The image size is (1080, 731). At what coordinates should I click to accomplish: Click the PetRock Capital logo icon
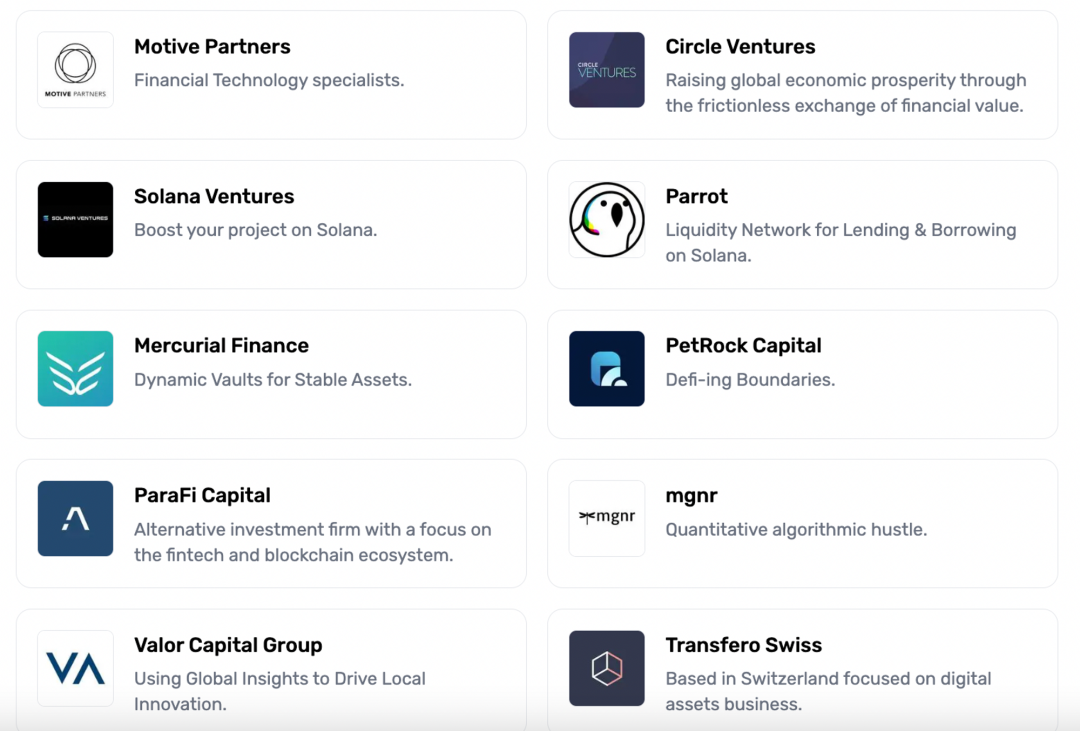pyautogui.click(x=607, y=369)
